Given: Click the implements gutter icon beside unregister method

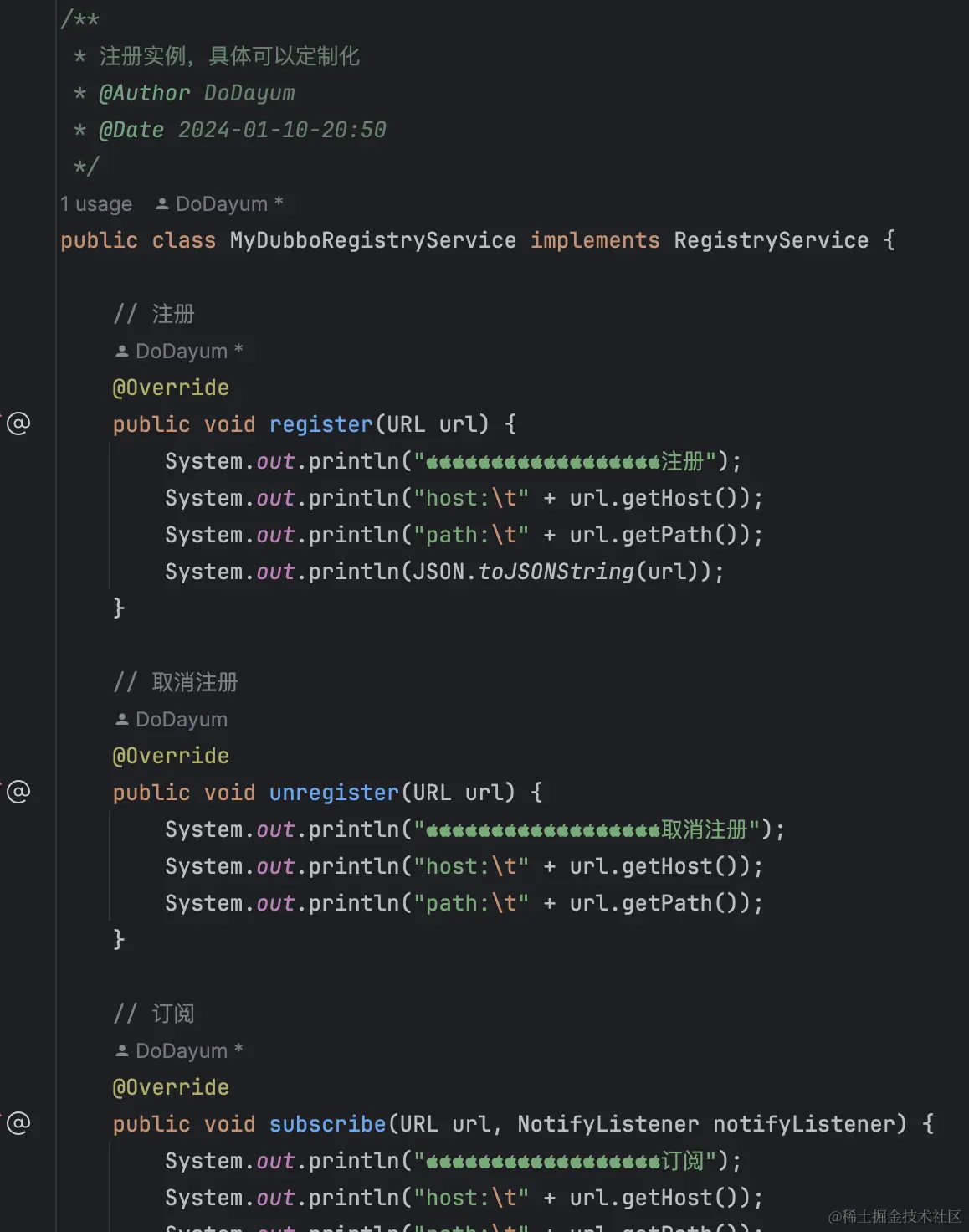Looking at the screenshot, I should [18, 792].
